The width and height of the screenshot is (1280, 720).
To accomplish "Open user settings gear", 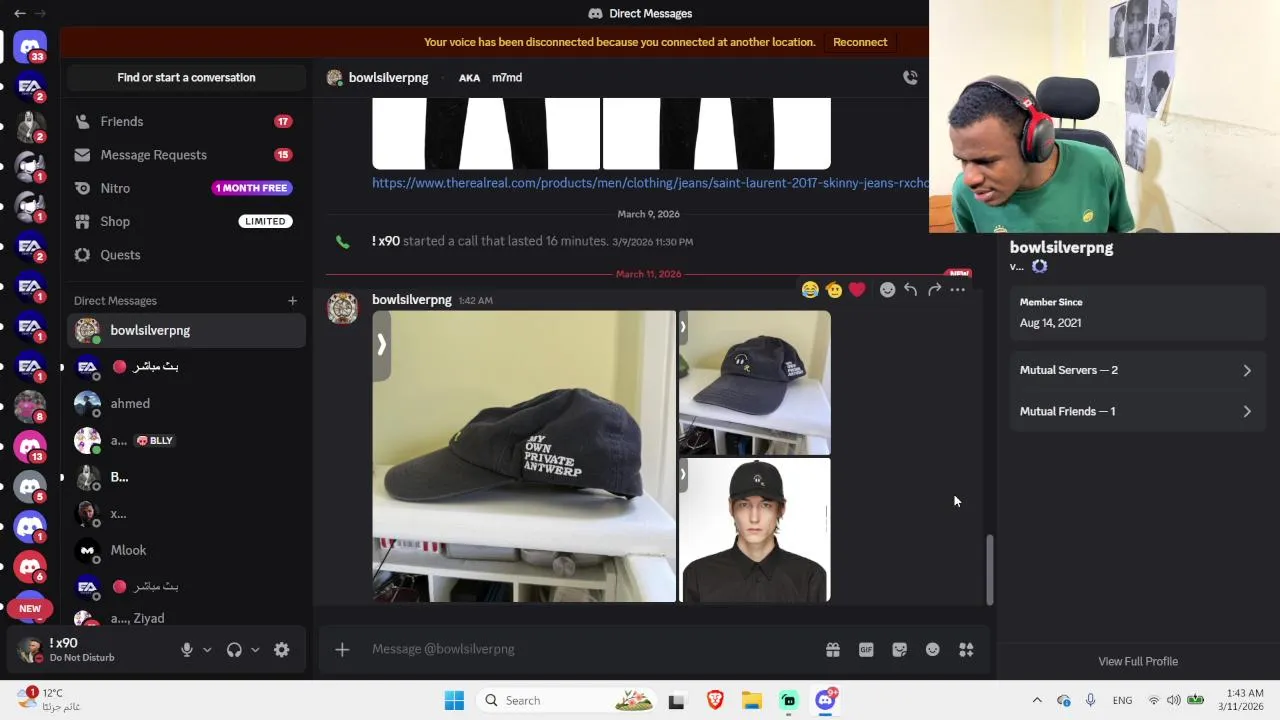I will point(282,649).
